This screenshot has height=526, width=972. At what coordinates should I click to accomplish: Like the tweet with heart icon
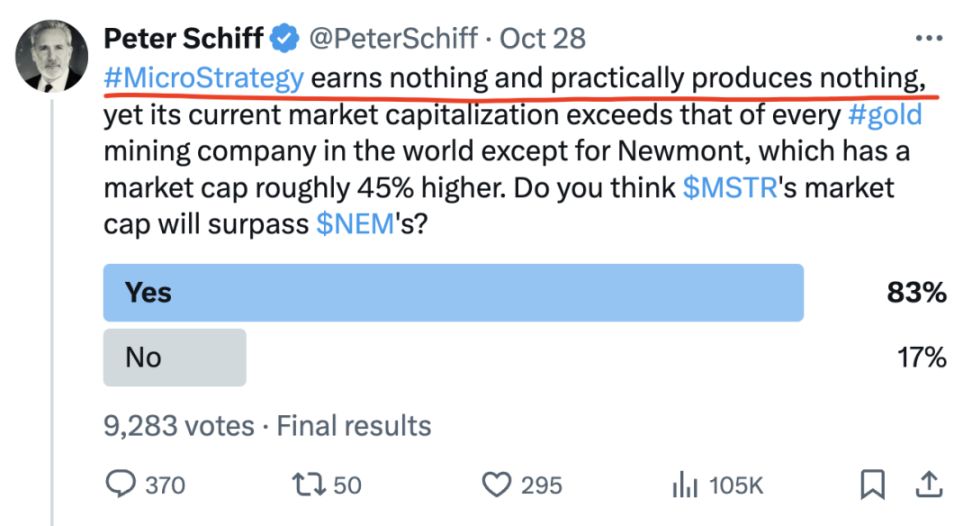(496, 485)
